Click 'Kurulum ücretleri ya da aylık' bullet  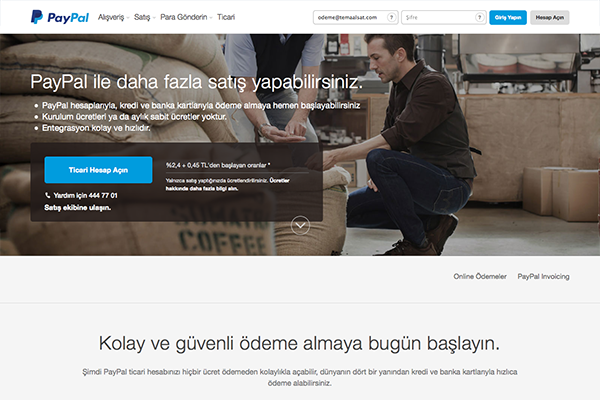(134, 116)
